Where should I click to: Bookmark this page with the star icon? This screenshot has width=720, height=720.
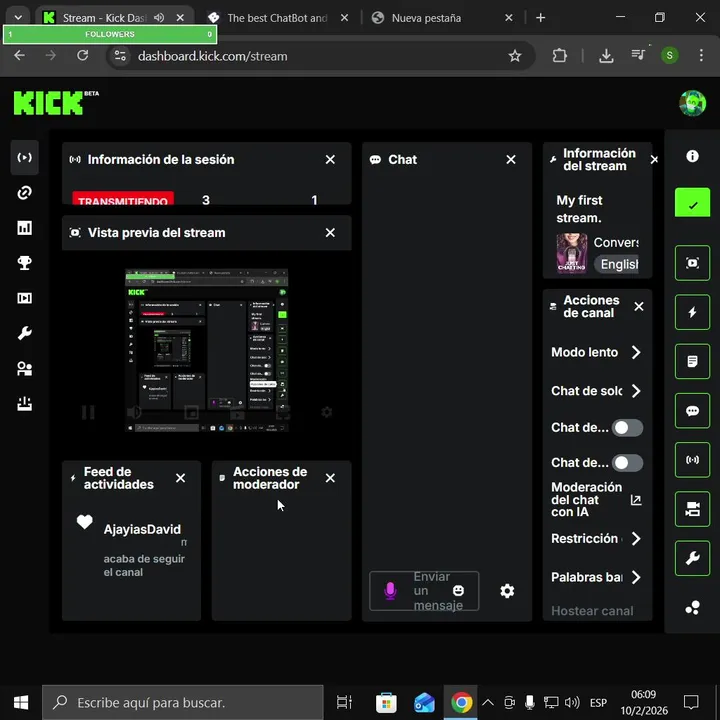515,56
